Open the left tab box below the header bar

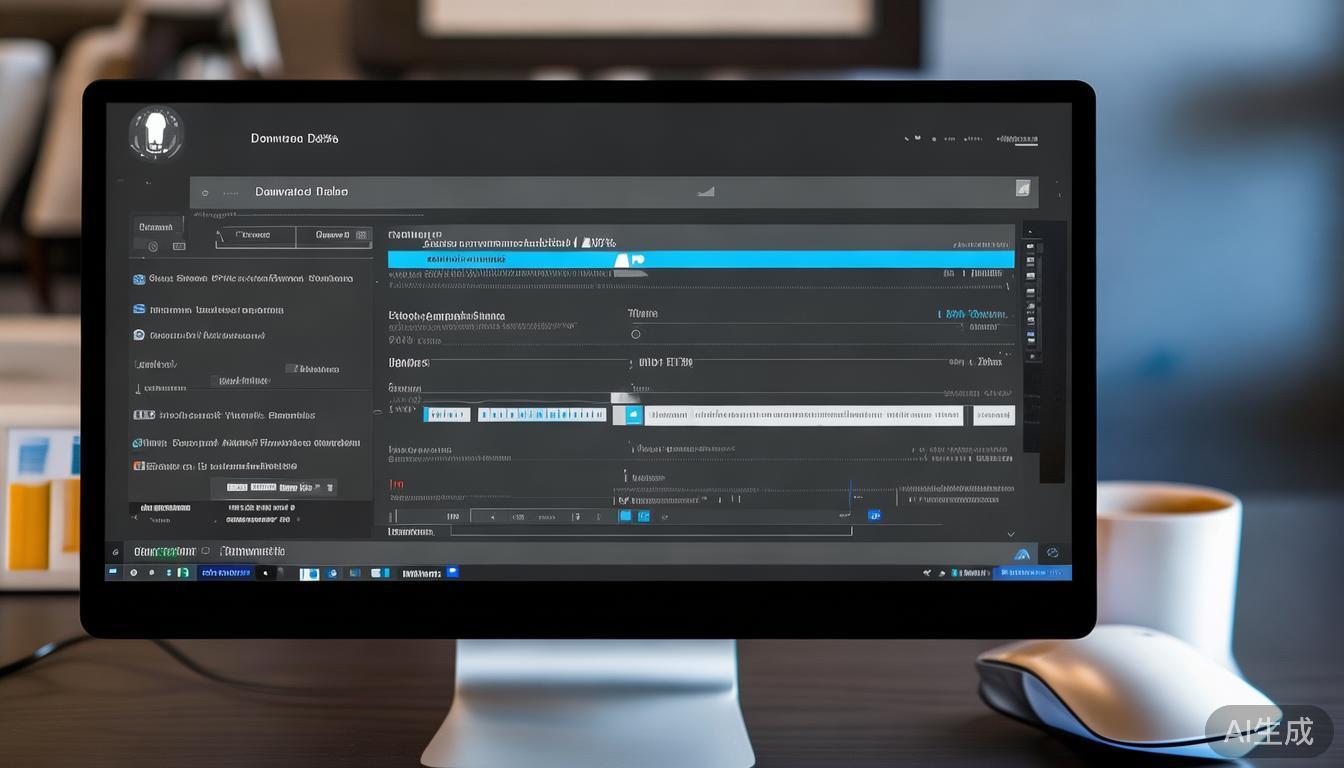pyautogui.click(x=255, y=236)
